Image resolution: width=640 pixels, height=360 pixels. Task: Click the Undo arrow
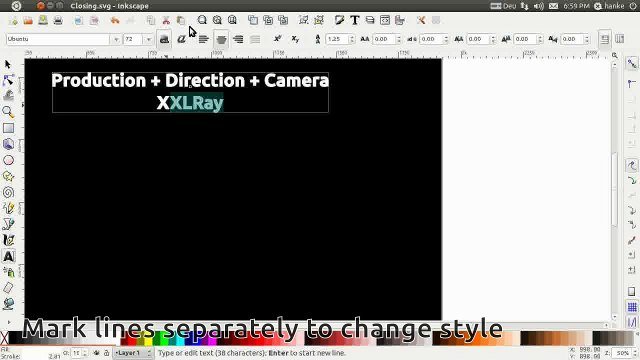coord(115,20)
